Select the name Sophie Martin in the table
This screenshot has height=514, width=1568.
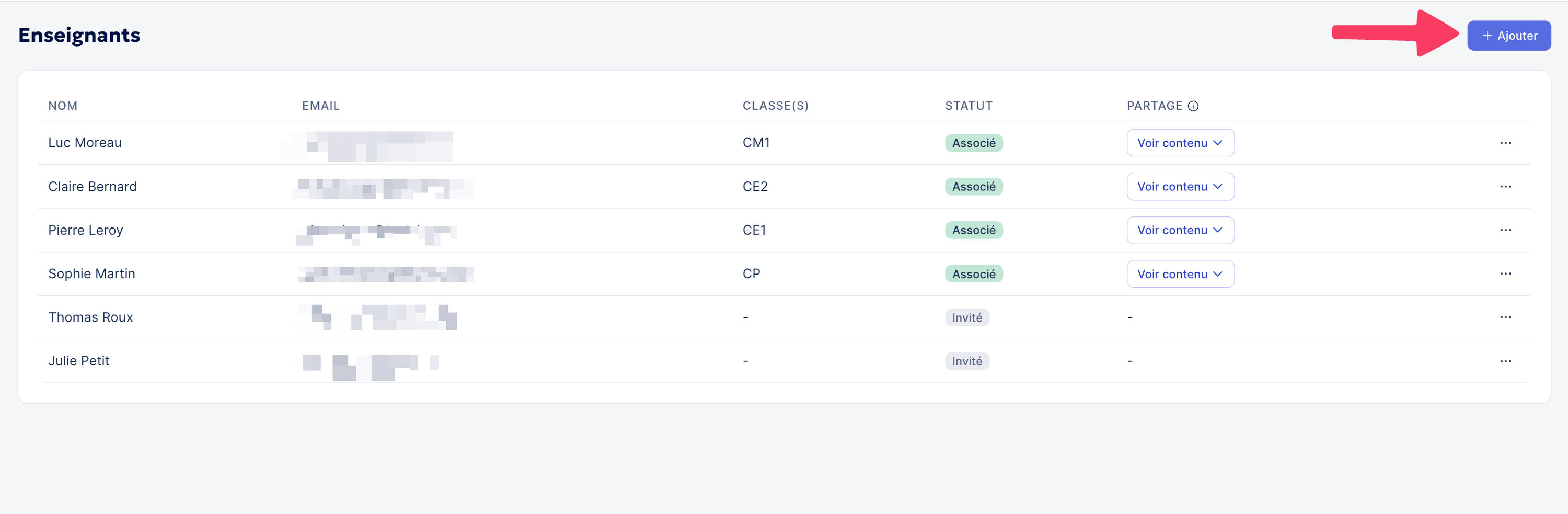92,273
